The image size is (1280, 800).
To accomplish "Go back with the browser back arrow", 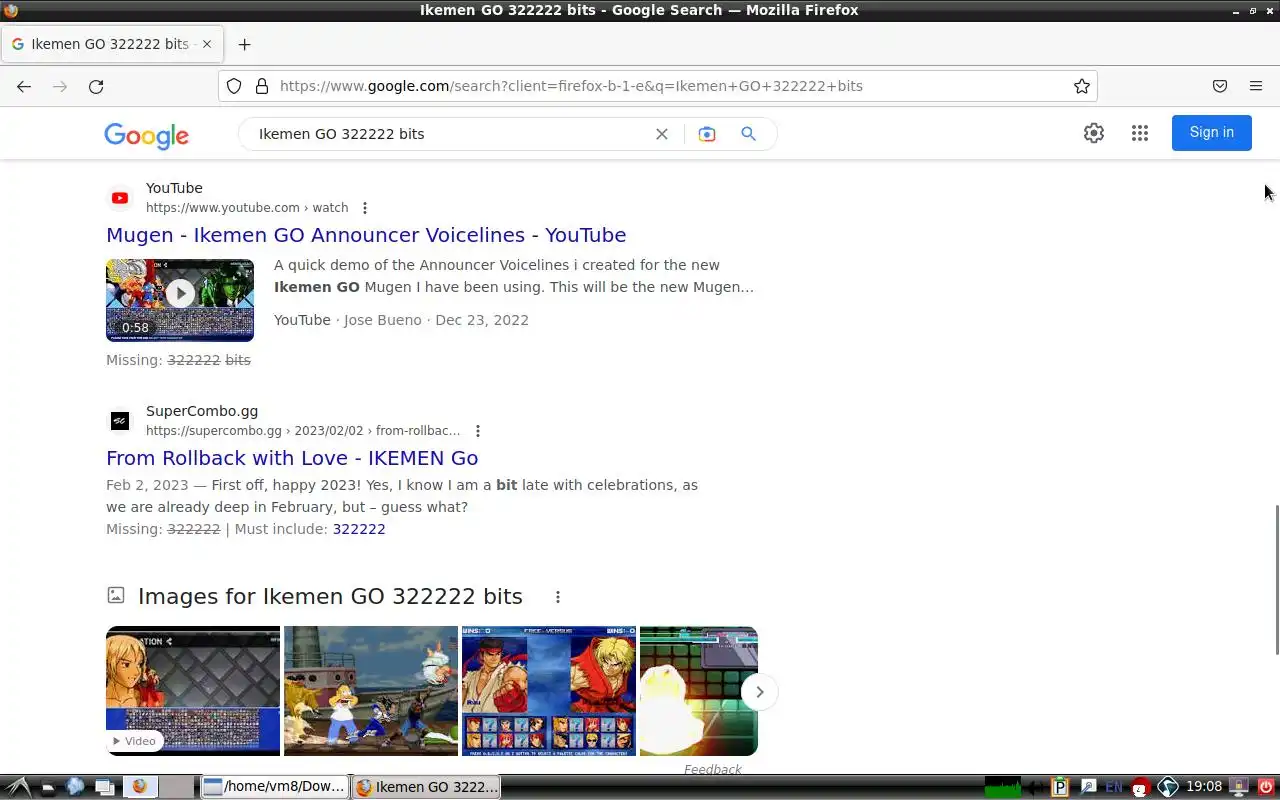I will pyautogui.click(x=24, y=86).
